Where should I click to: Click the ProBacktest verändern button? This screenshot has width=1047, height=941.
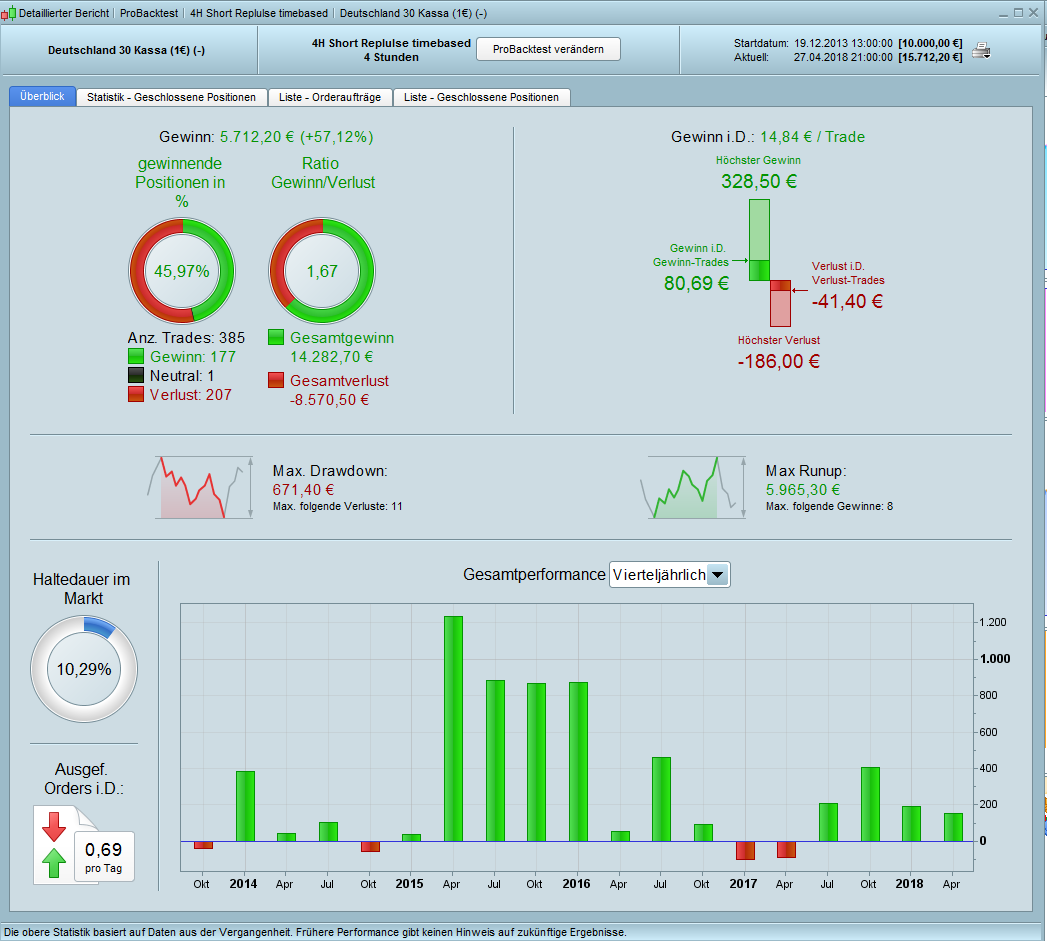548,49
